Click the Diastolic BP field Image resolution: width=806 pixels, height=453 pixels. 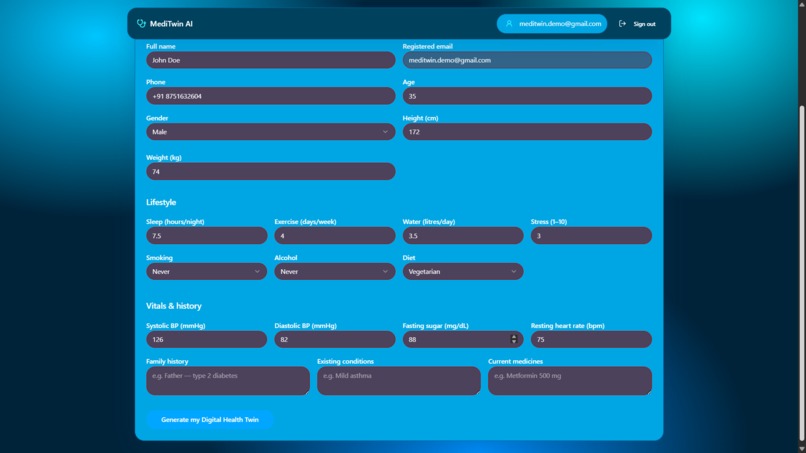(x=335, y=339)
